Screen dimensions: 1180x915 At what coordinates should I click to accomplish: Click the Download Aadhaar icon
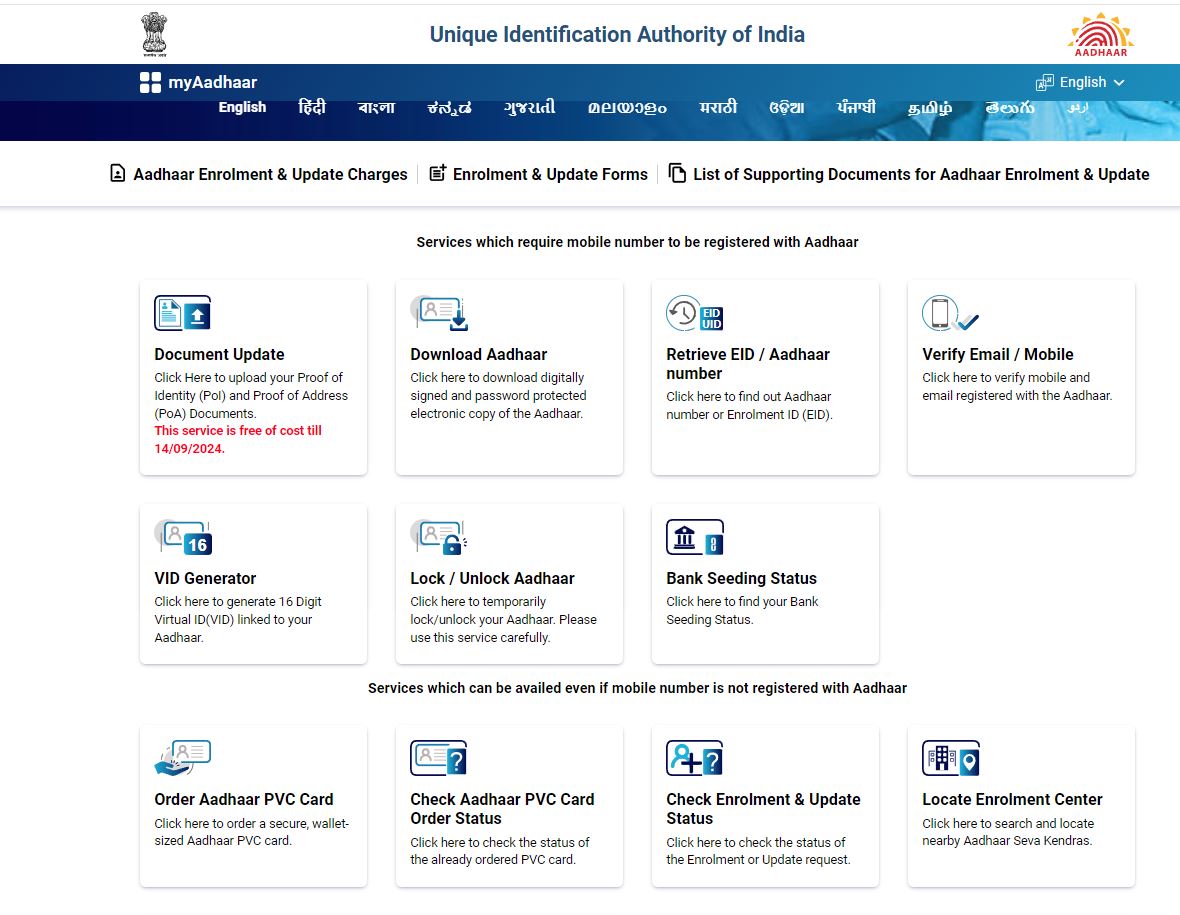(439, 313)
